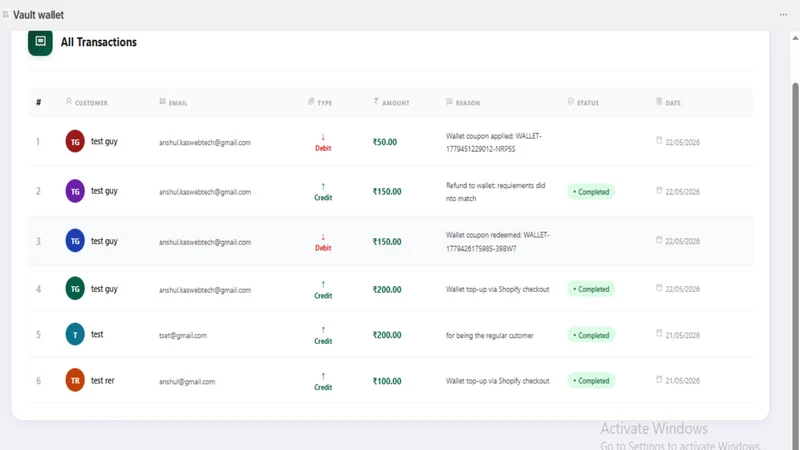This screenshot has height=450, width=800.
Task: Click the calendar icon in row 1 date
Action: 659,140
